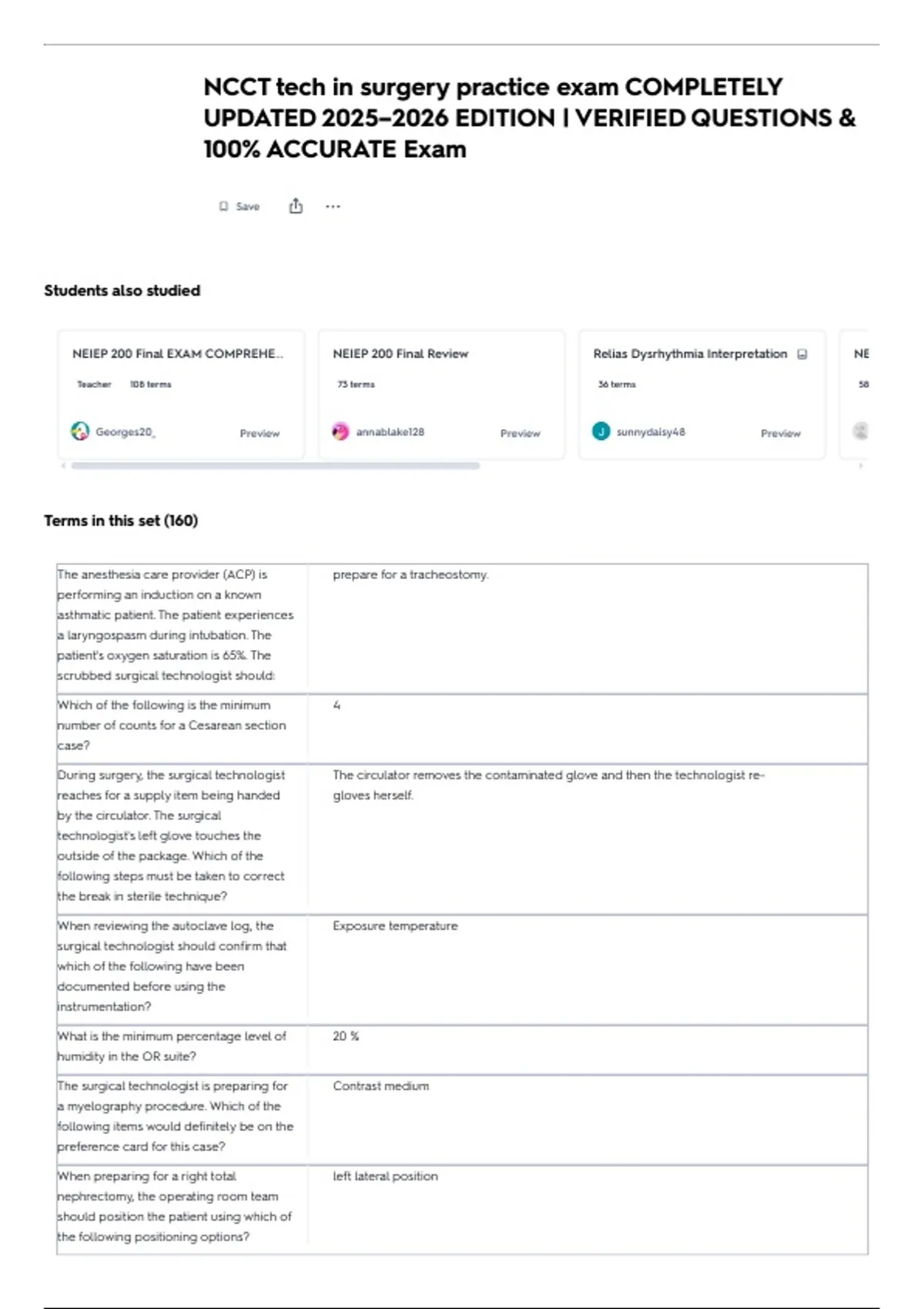Click the 'prepare for a tracheostomy' answer cell

(x=410, y=575)
